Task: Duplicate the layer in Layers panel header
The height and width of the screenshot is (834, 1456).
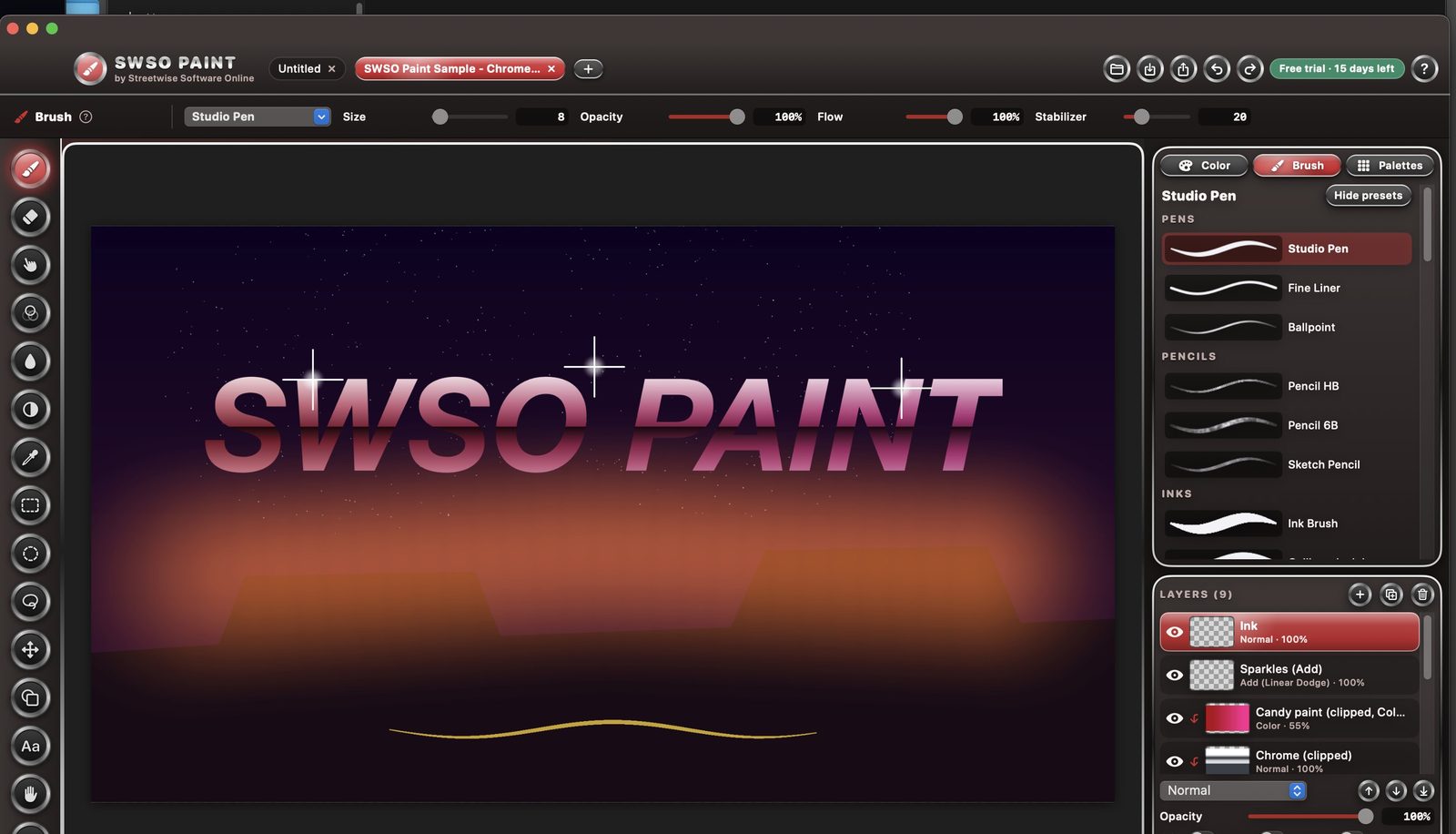Action: (x=1391, y=595)
